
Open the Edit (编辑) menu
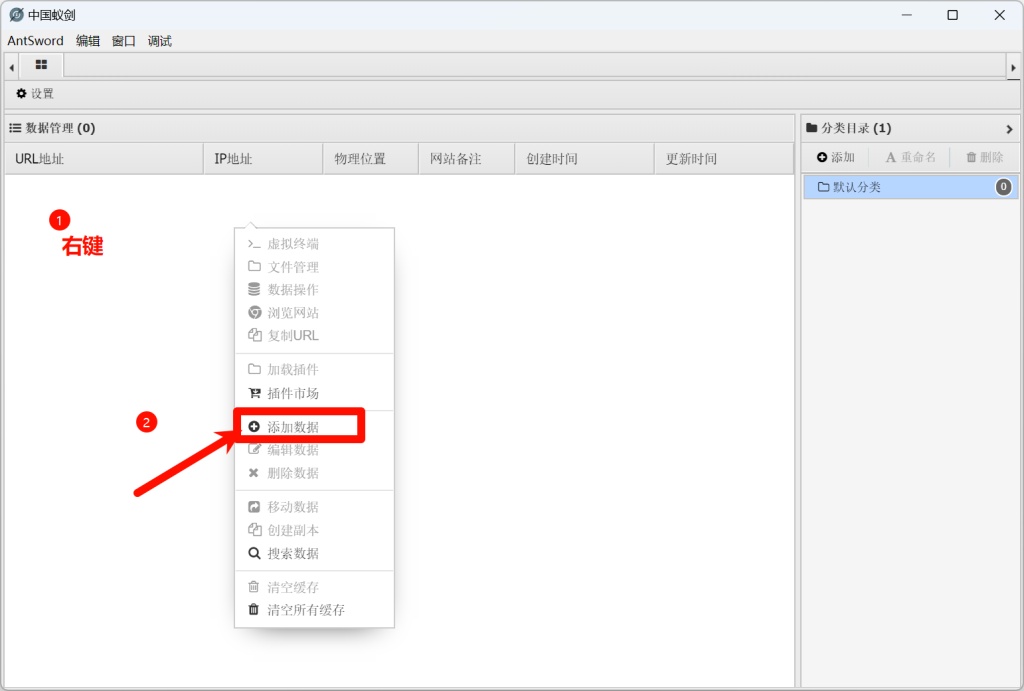pos(88,41)
